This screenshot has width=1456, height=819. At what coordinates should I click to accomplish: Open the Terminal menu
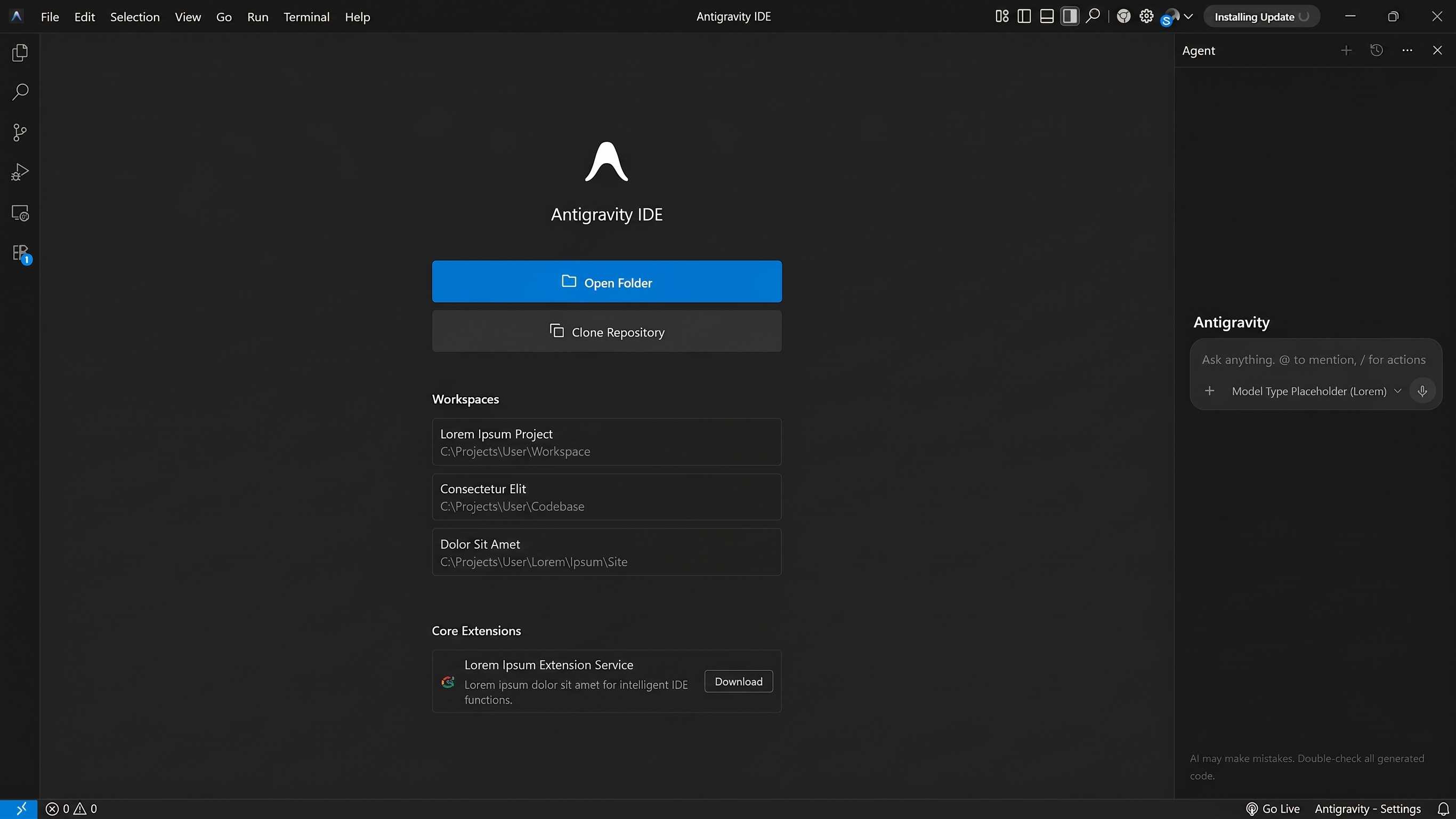(306, 17)
